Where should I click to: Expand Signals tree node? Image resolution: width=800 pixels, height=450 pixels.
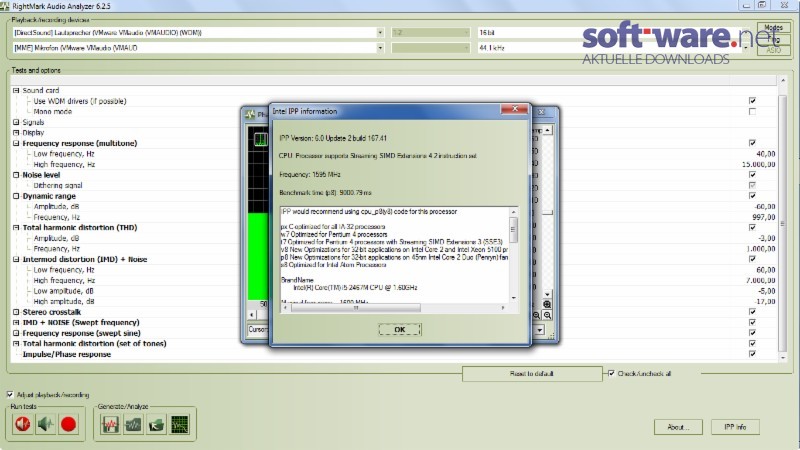pos(16,122)
